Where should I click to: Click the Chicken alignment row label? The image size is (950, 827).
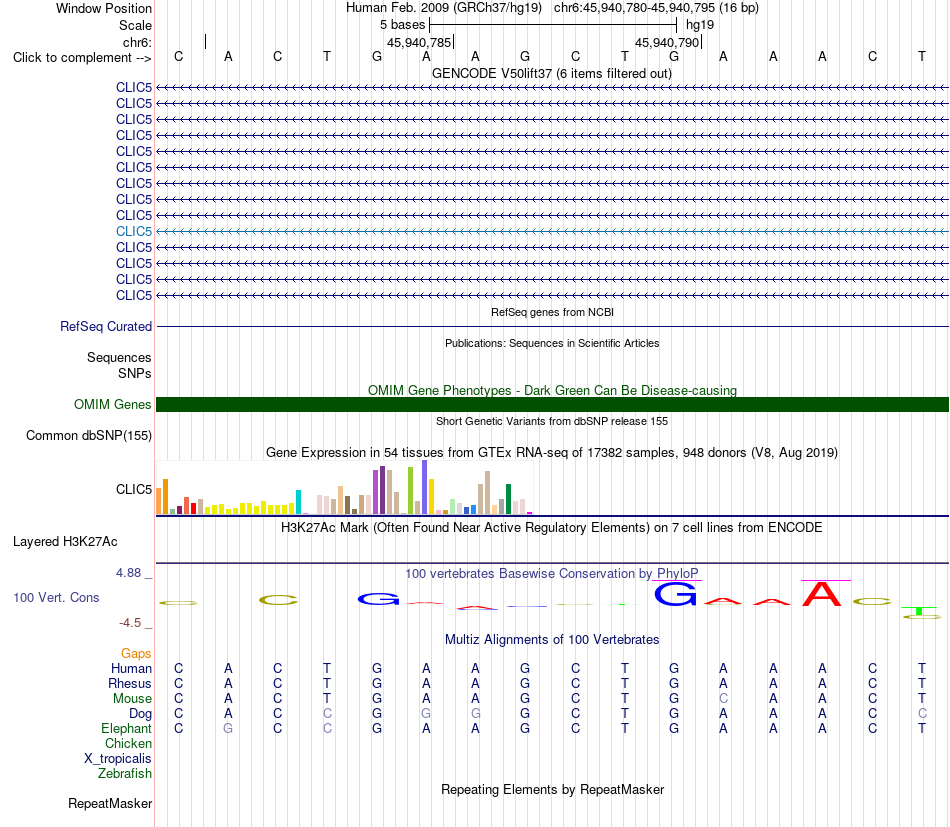(x=128, y=743)
